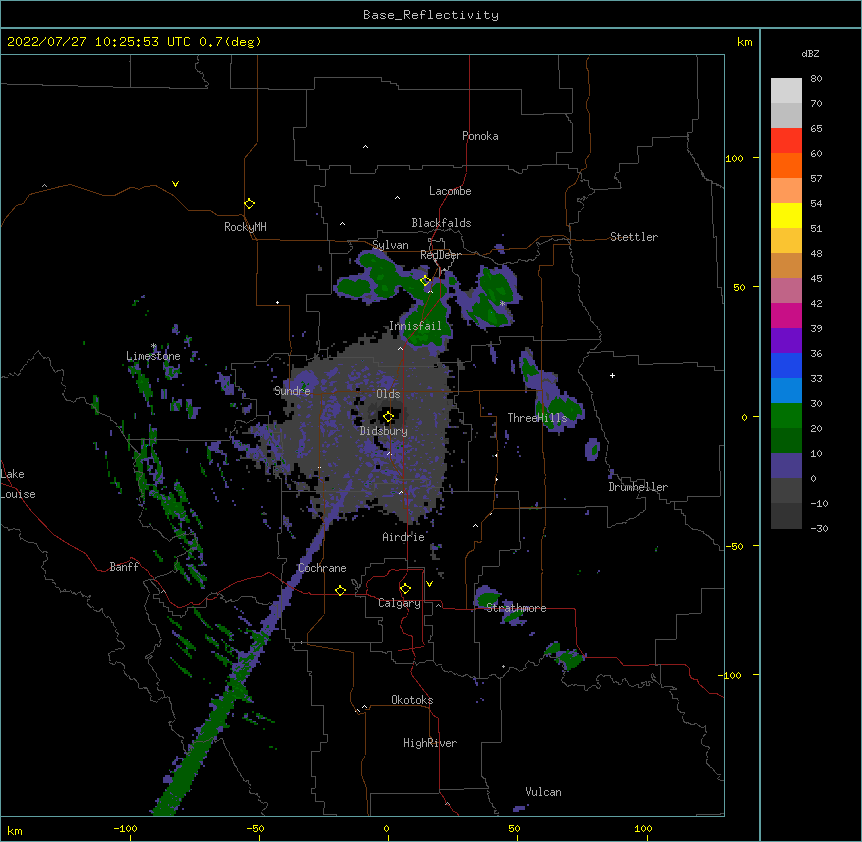Viewport: 862px width, 842px height.
Task: Click the green echo cell over Strathmore
Action: click(x=489, y=598)
